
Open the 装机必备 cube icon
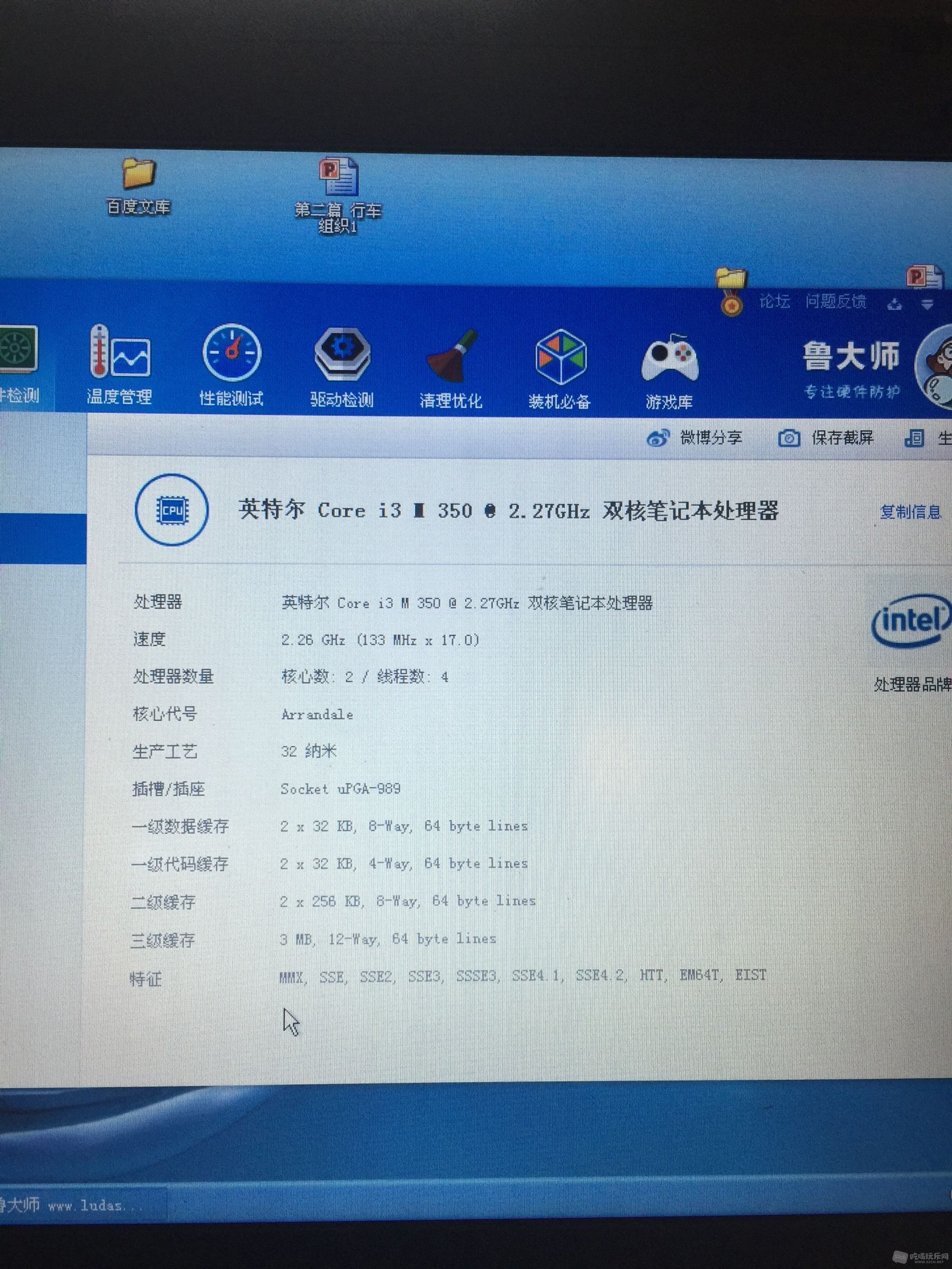[x=560, y=370]
